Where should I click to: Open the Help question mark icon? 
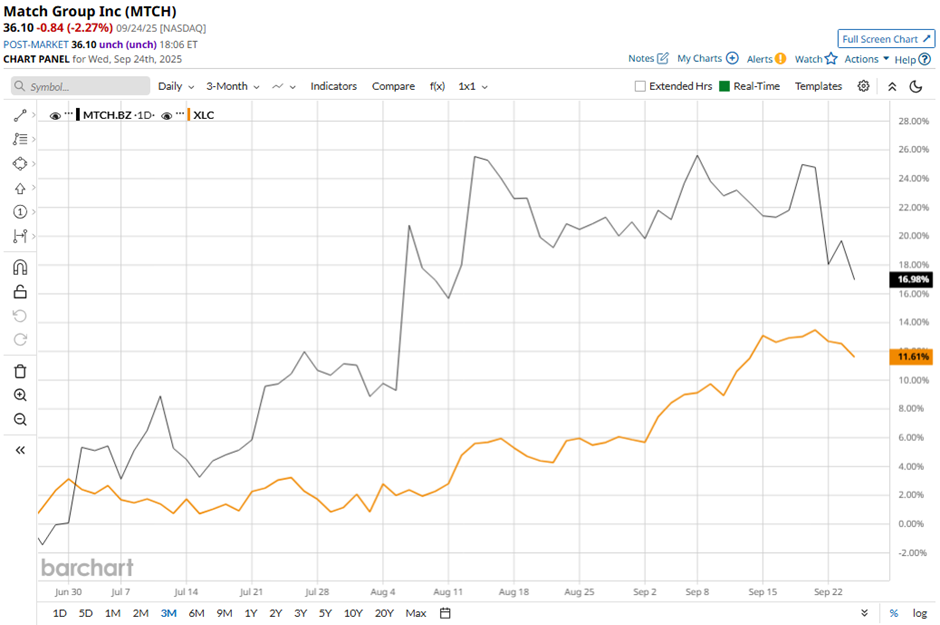pos(925,59)
